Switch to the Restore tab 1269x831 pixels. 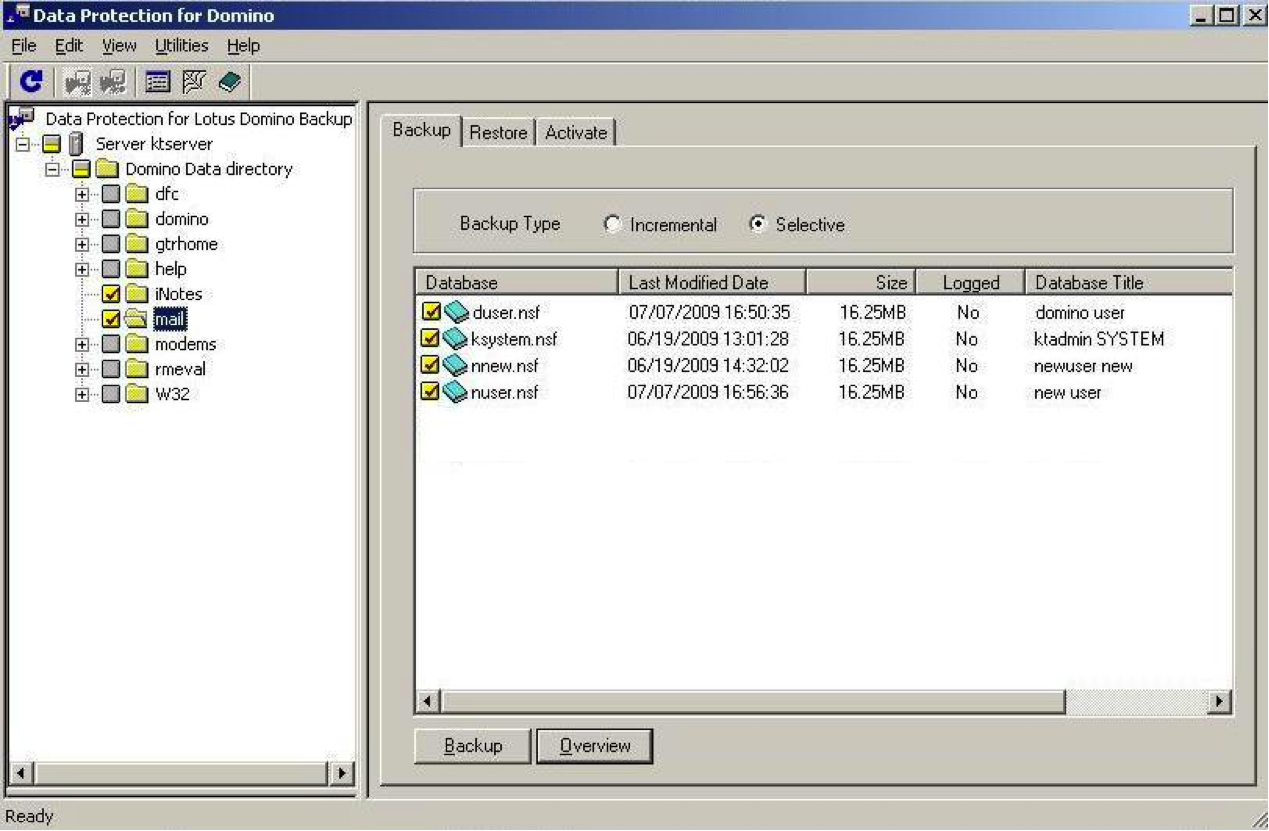pyautogui.click(x=498, y=133)
